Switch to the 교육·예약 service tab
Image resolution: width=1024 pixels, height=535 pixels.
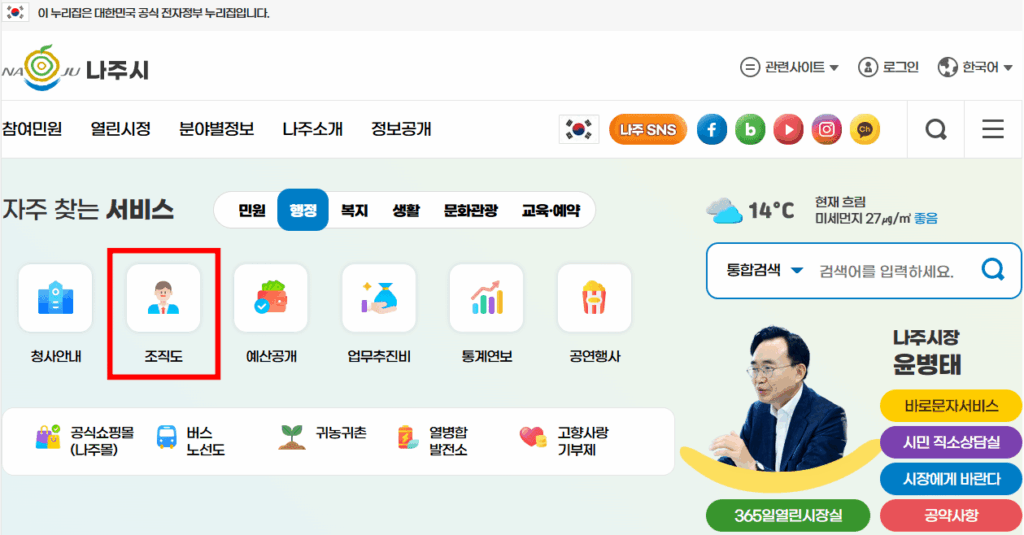point(551,210)
